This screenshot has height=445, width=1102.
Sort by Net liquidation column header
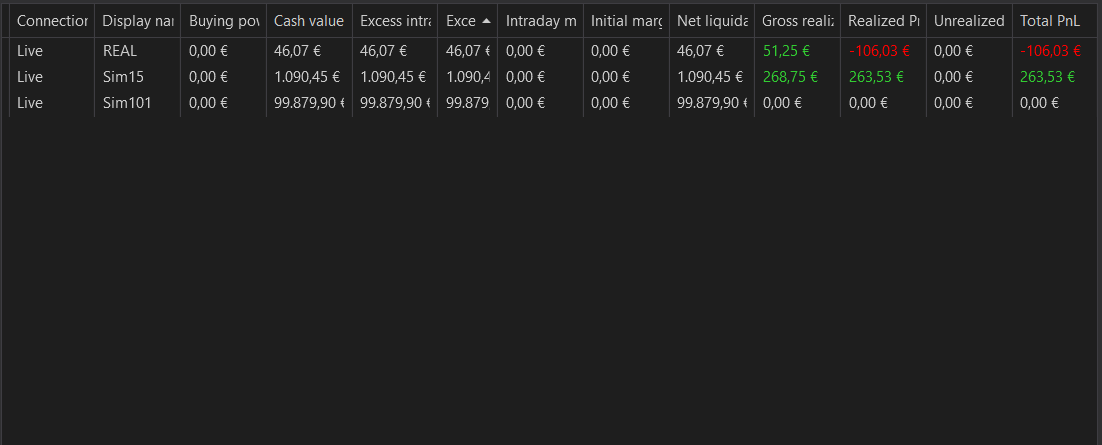coord(712,21)
